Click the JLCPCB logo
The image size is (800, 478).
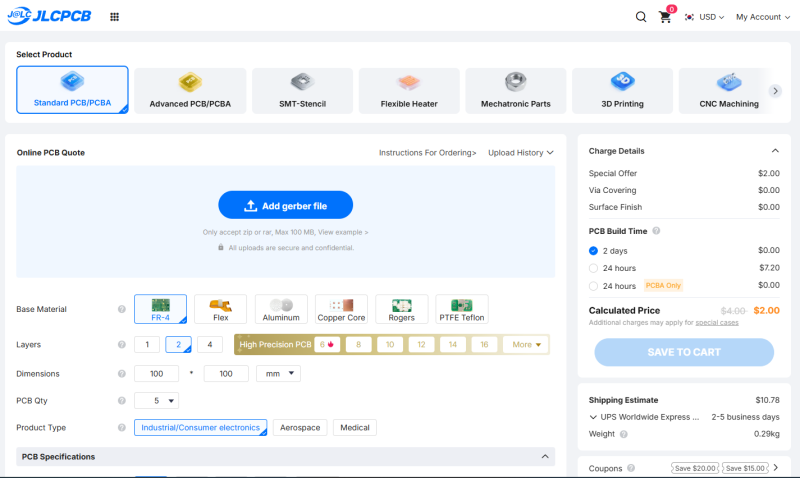pyautogui.click(x=49, y=16)
